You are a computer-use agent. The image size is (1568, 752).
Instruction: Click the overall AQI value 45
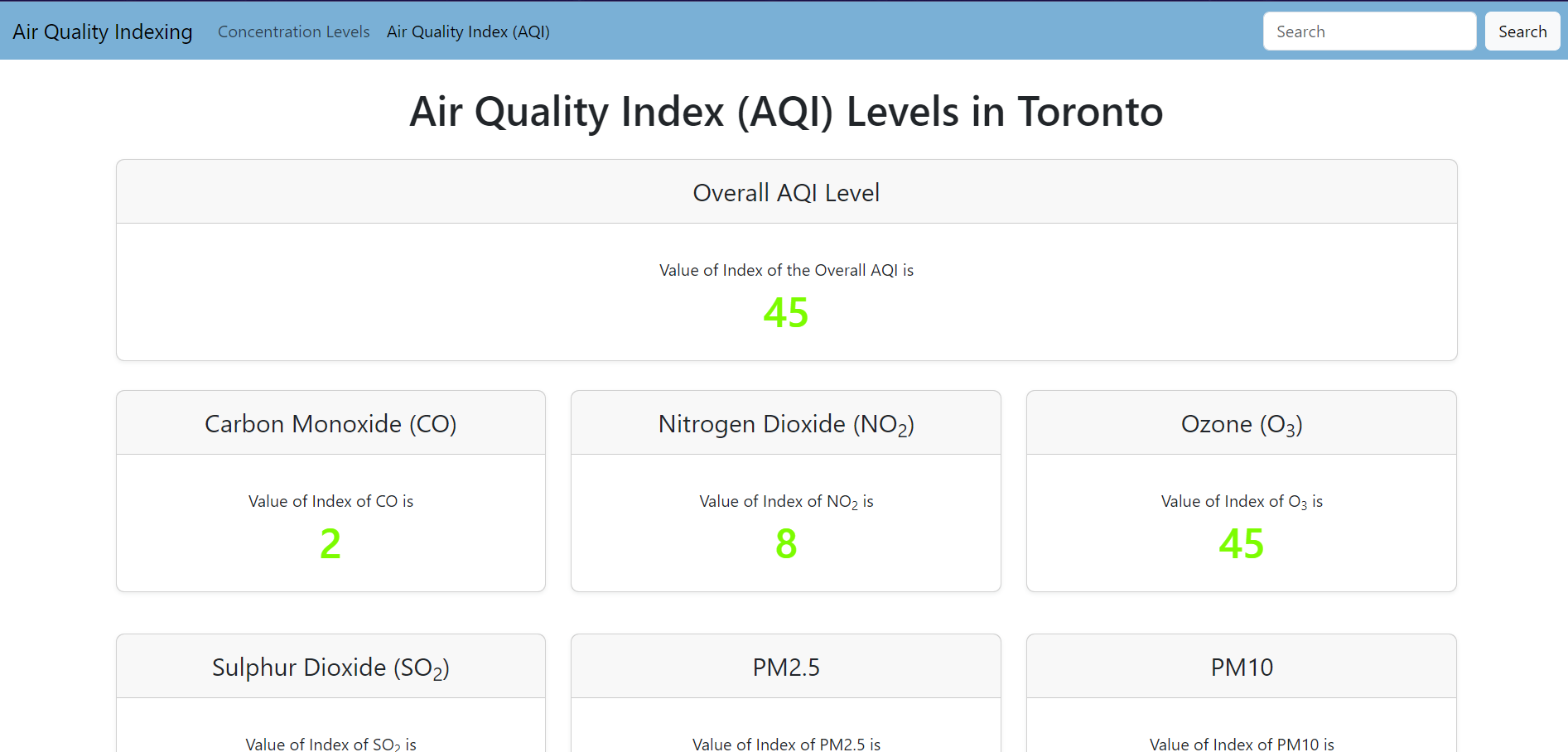tap(786, 312)
